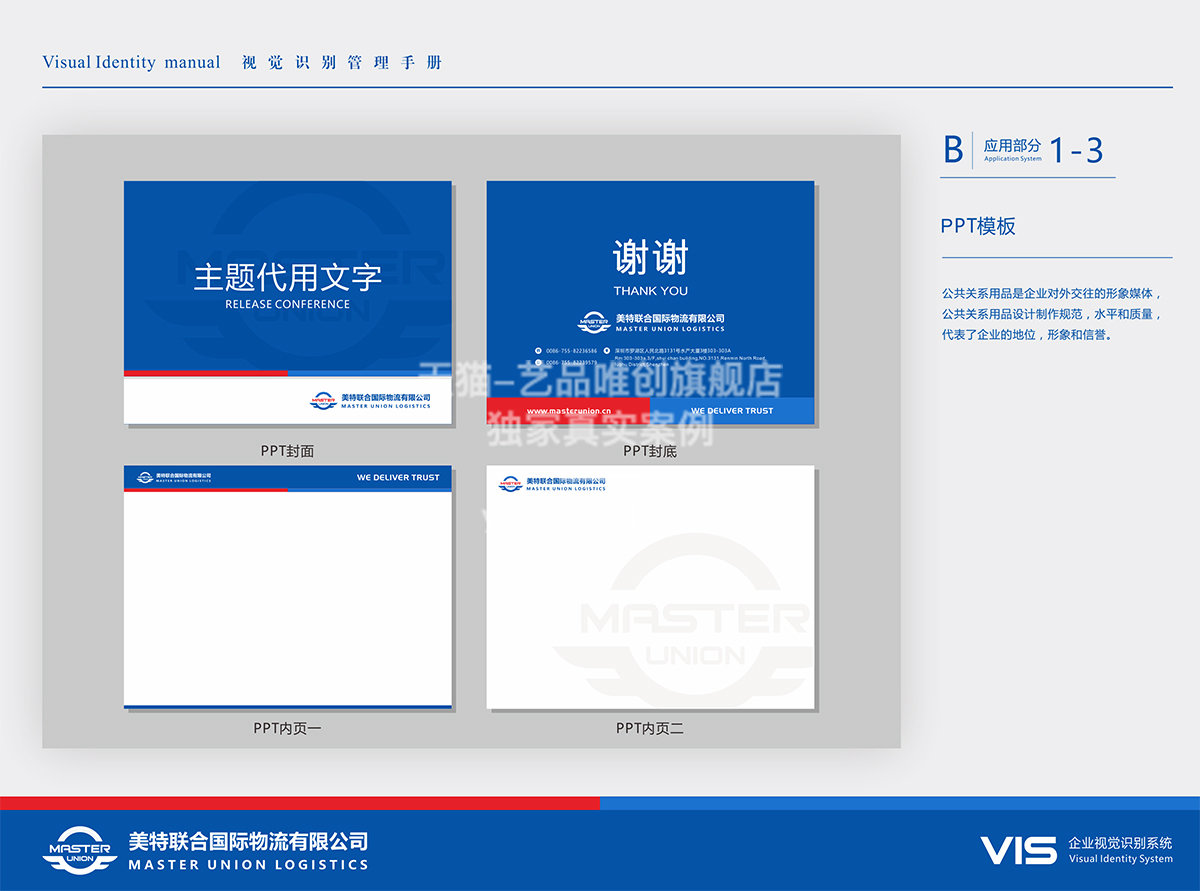Click the phone number '0086-755-82236586'

pyautogui.click(x=572, y=351)
